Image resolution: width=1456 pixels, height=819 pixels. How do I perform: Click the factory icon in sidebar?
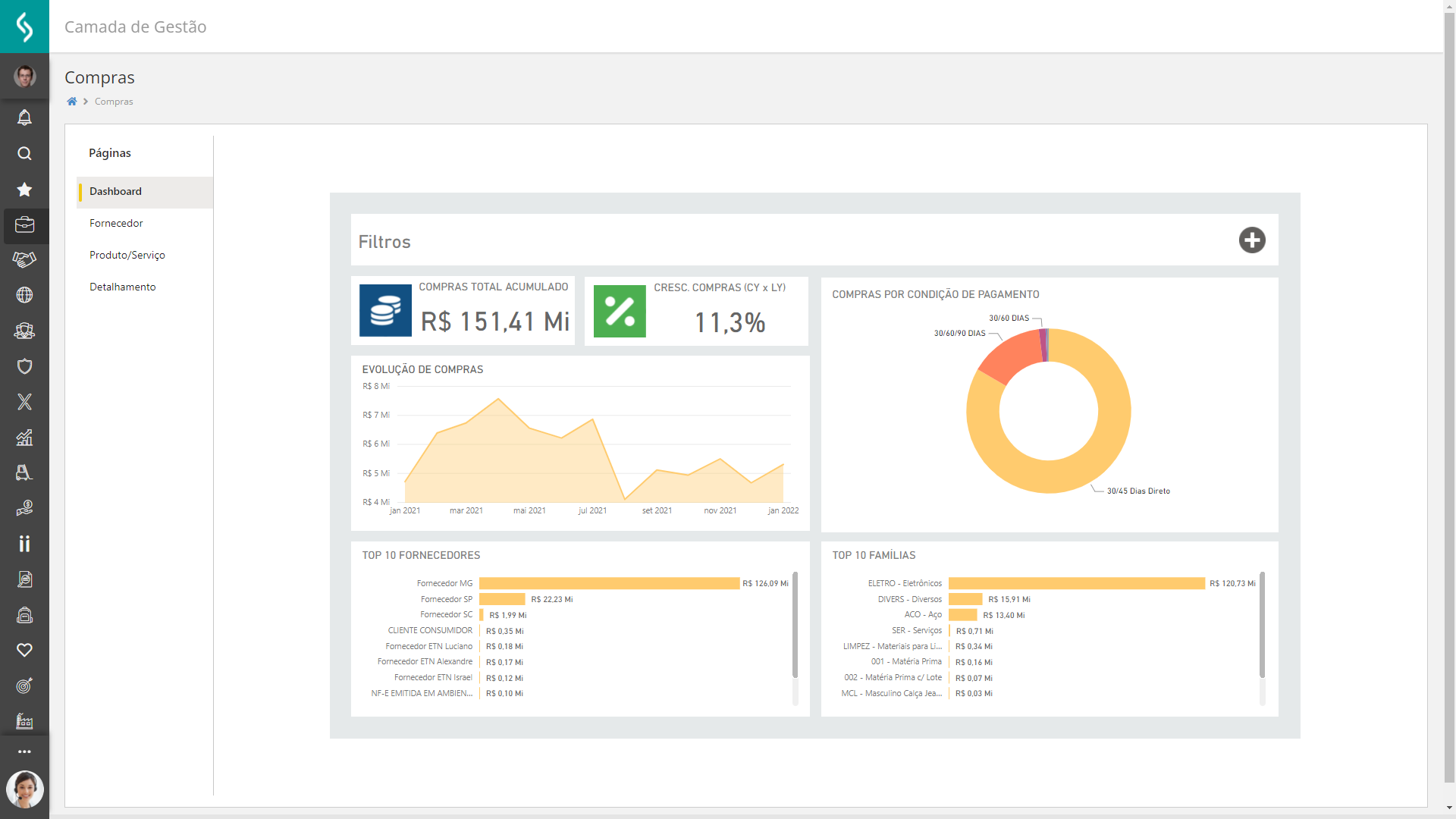pyautogui.click(x=24, y=720)
